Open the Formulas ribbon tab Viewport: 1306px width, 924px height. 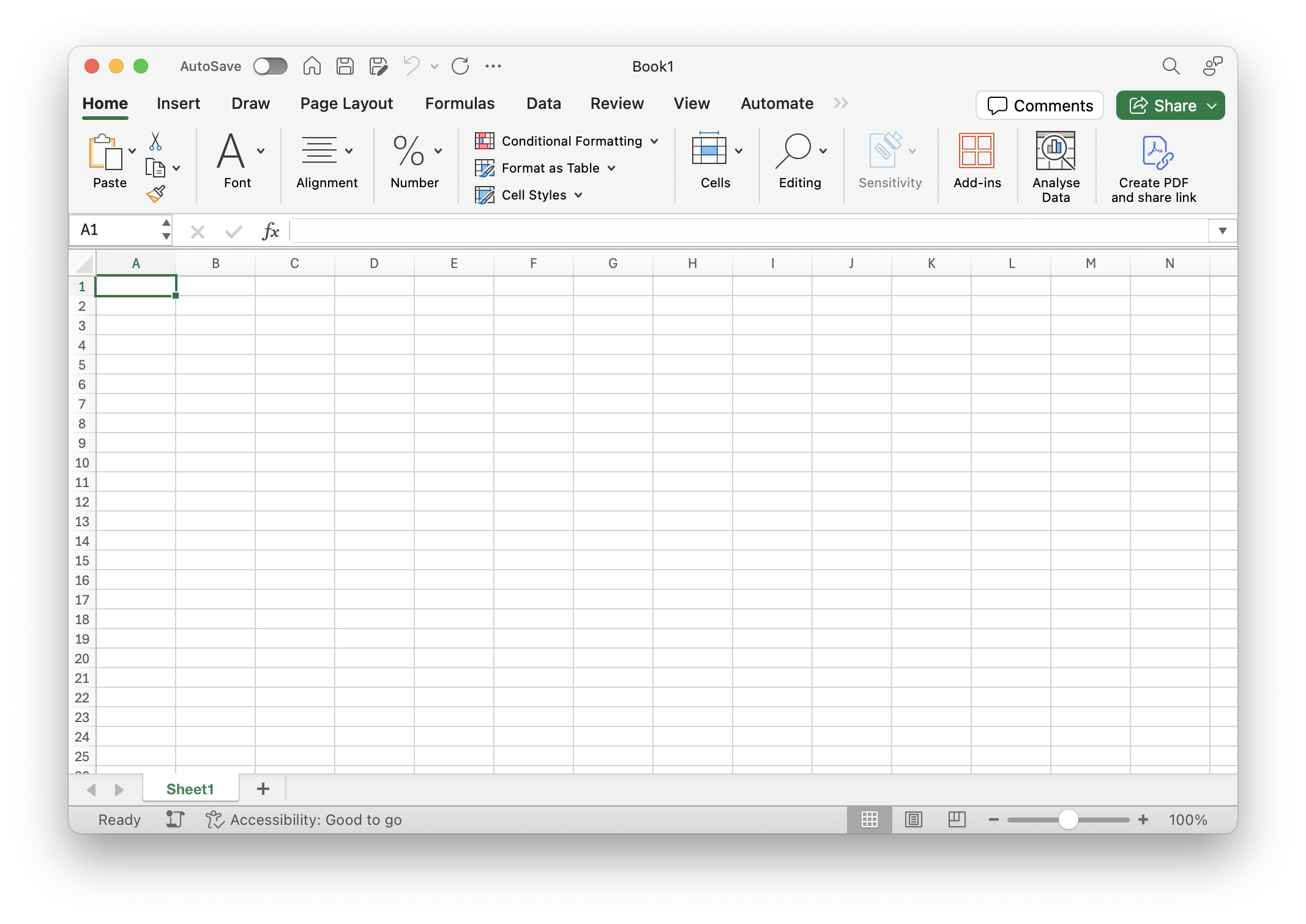point(460,103)
